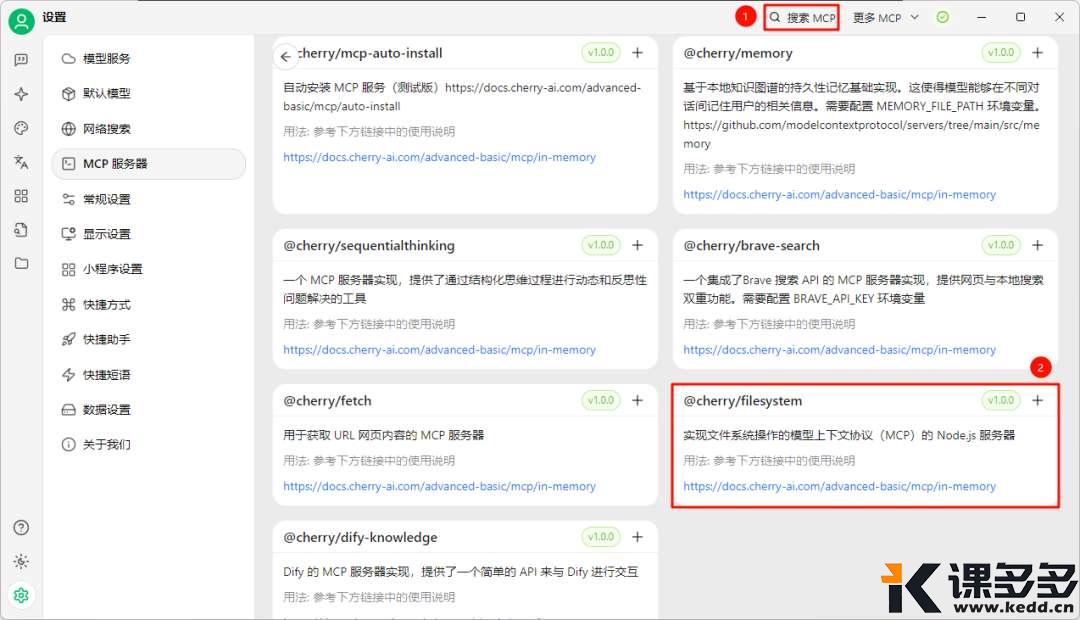Image resolution: width=1080 pixels, height=620 pixels.
Task: Select 默认模型 in settings menu
Action: tap(149, 94)
